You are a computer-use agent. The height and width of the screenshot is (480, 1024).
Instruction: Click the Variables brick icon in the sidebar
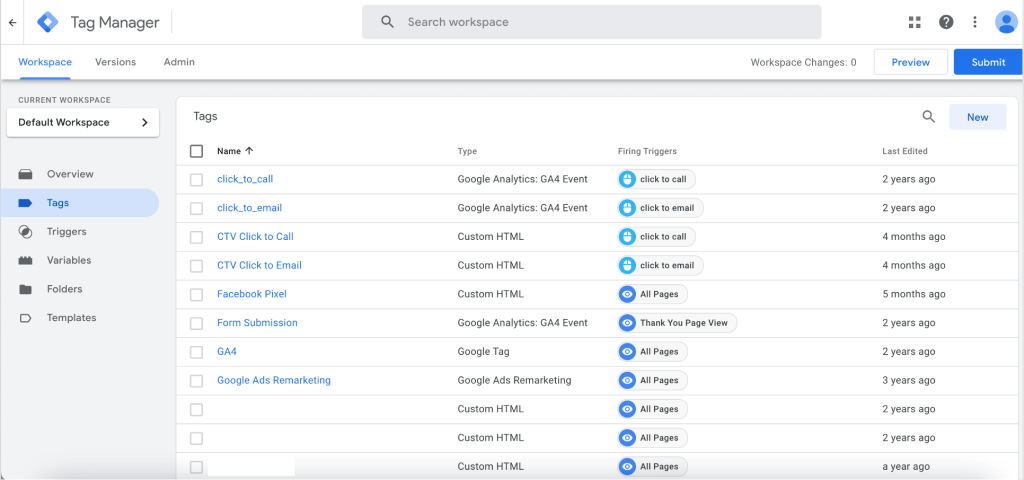click(x=25, y=261)
